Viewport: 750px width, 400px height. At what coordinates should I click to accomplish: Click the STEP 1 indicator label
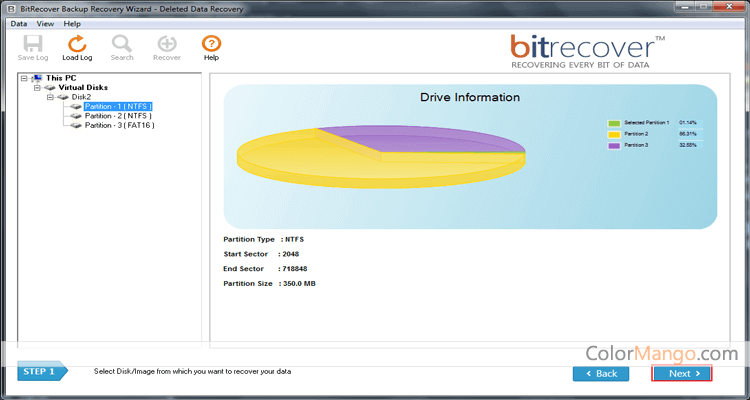(x=41, y=371)
